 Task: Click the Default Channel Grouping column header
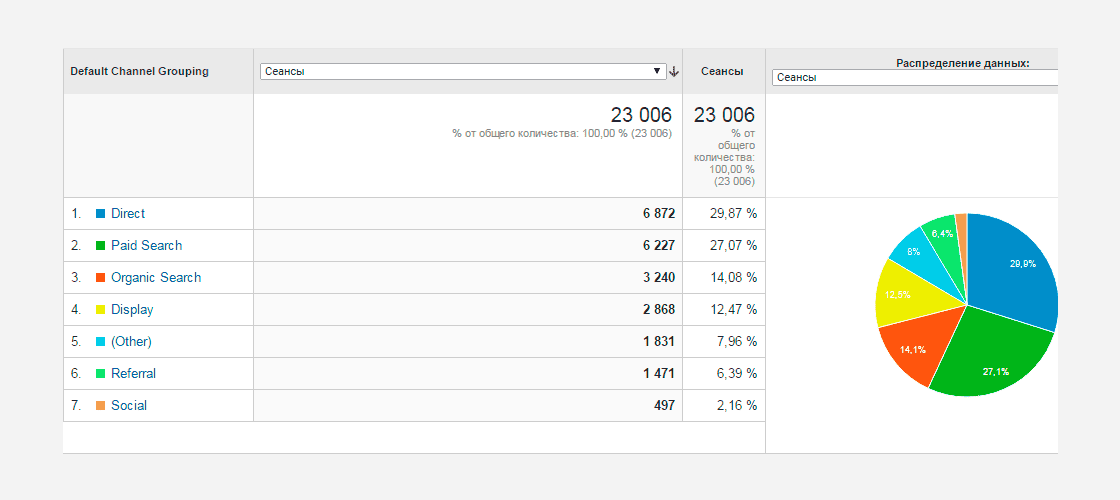click(x=139, y=71)
